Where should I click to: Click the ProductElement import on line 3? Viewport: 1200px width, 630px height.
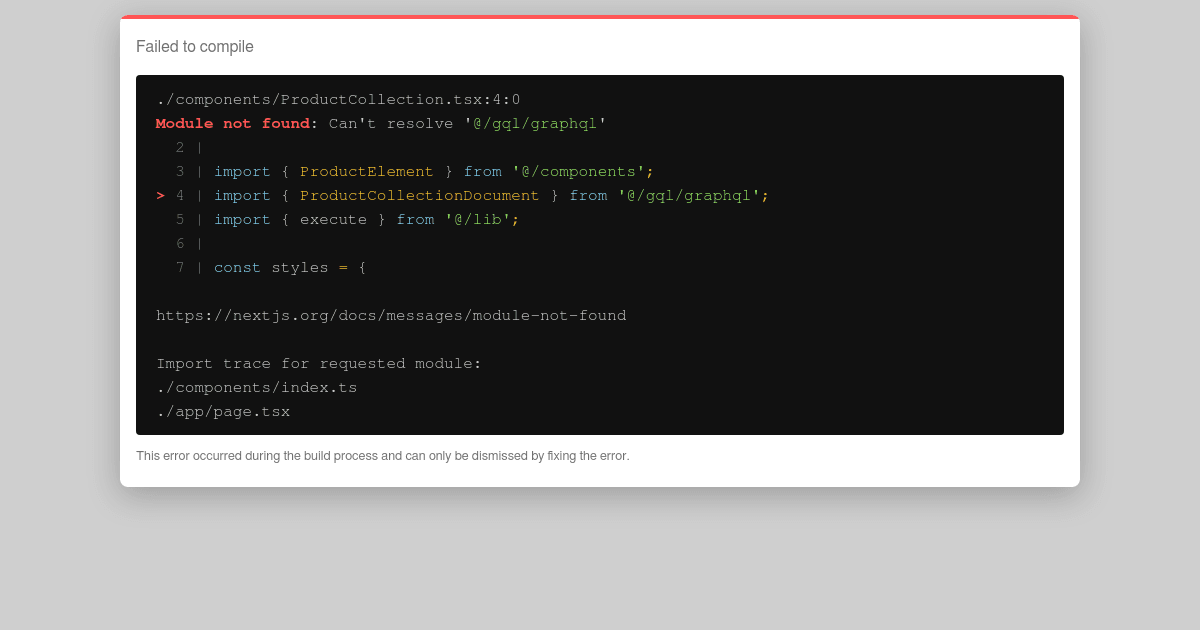[x=366, y=171]
